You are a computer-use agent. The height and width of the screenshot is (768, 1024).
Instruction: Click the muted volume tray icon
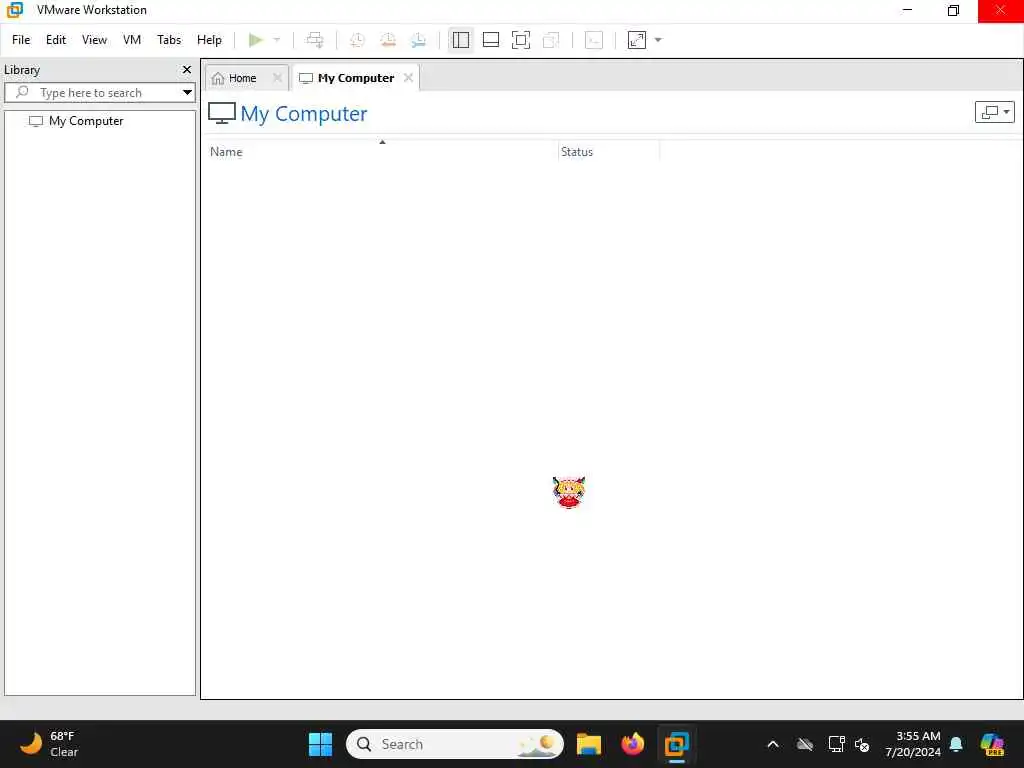(x=862, y=744)
